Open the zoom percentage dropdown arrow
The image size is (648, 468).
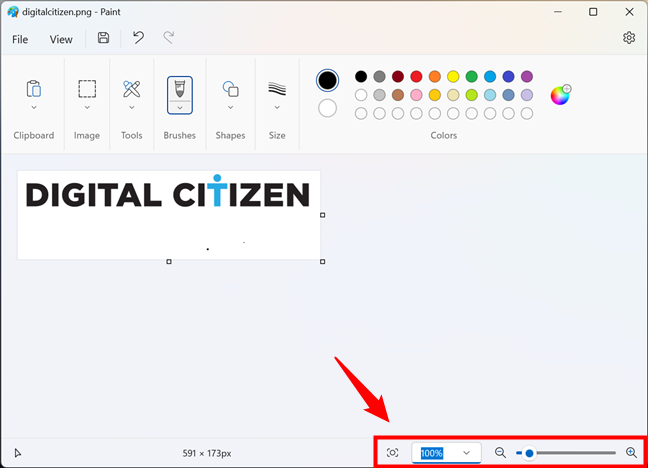click(x=467, y=453)
